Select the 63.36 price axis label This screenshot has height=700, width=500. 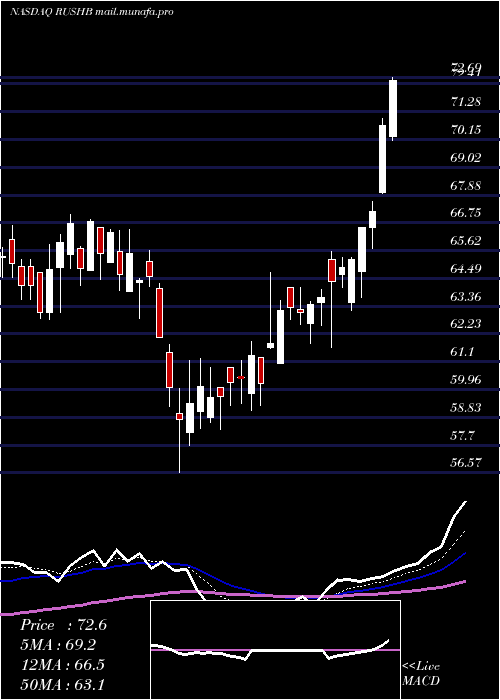click(466, 296)
